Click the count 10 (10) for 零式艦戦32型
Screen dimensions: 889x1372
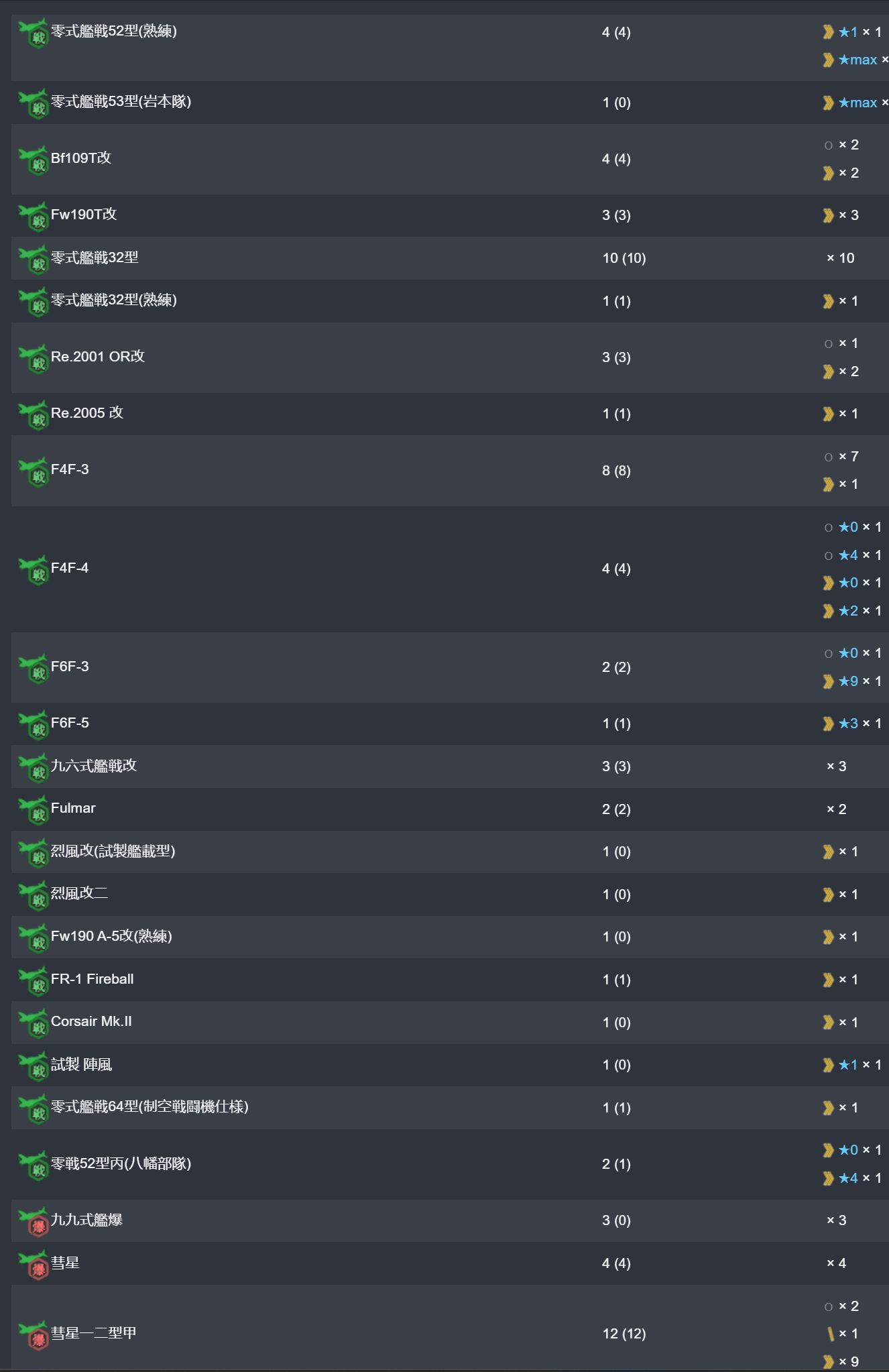[624, 258]
